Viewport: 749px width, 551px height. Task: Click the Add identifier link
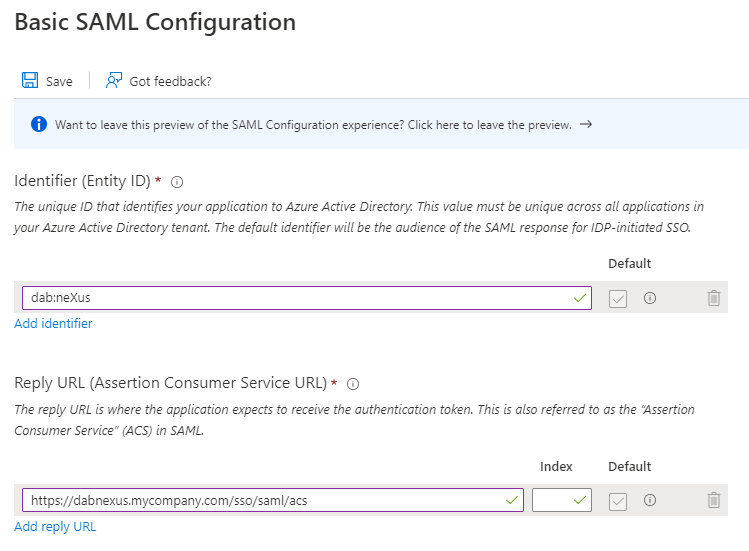[53, 324]
